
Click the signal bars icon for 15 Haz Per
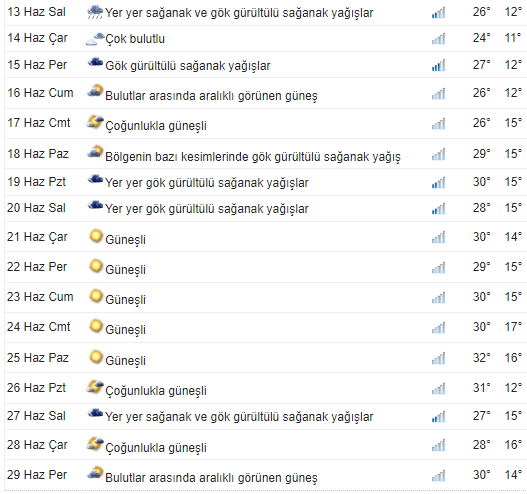coord(438,65)
